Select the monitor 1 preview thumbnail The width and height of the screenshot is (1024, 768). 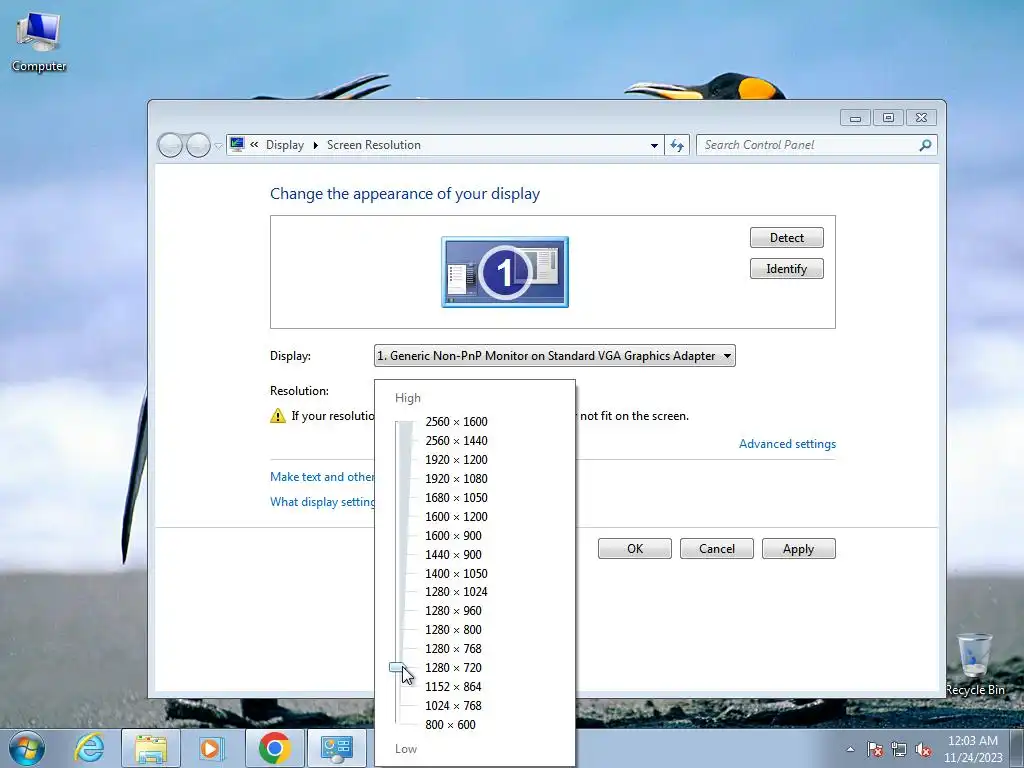[505, 272]
